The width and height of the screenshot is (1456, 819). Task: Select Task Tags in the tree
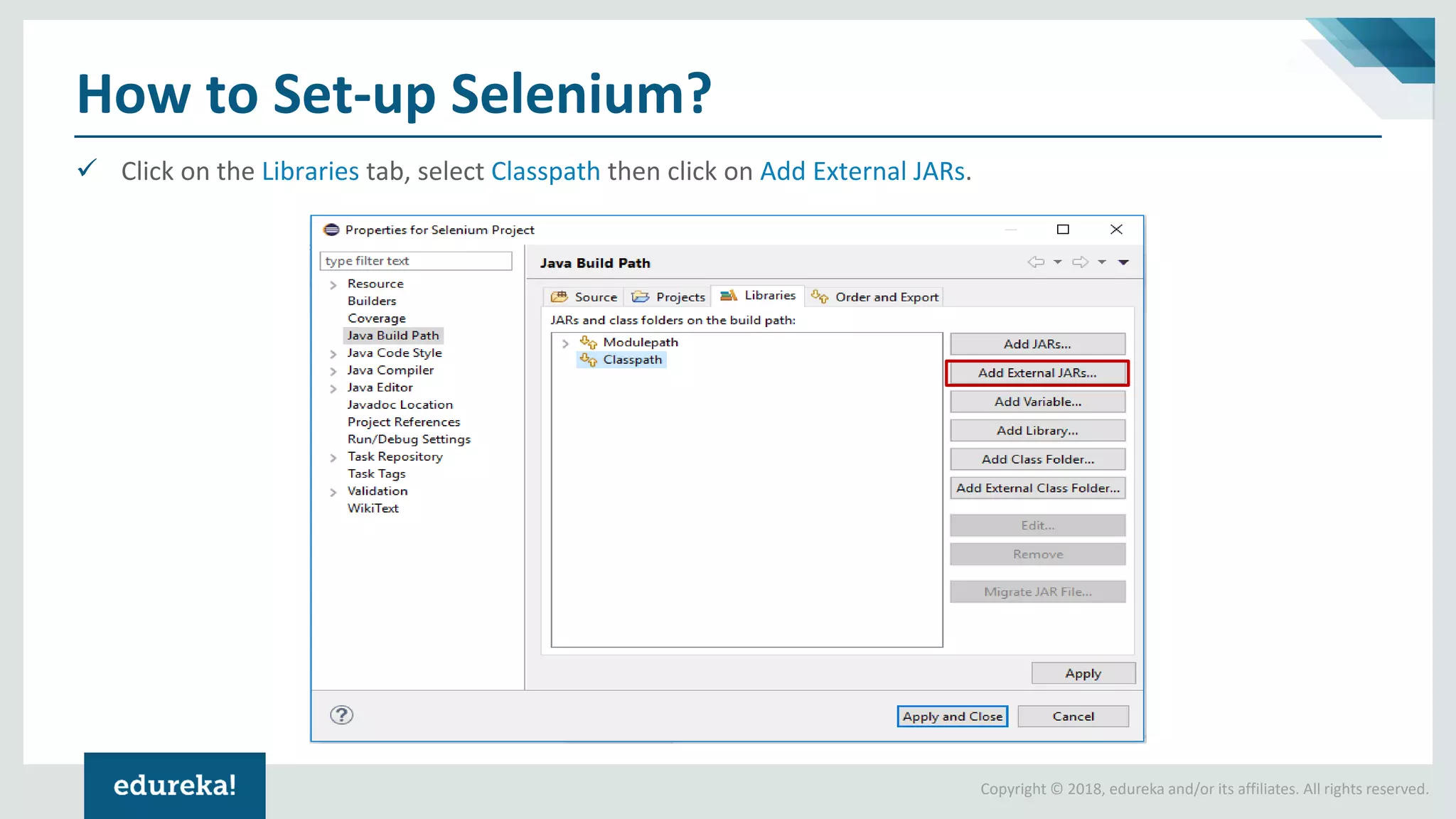pyautogui.click(x=376, y=473)
